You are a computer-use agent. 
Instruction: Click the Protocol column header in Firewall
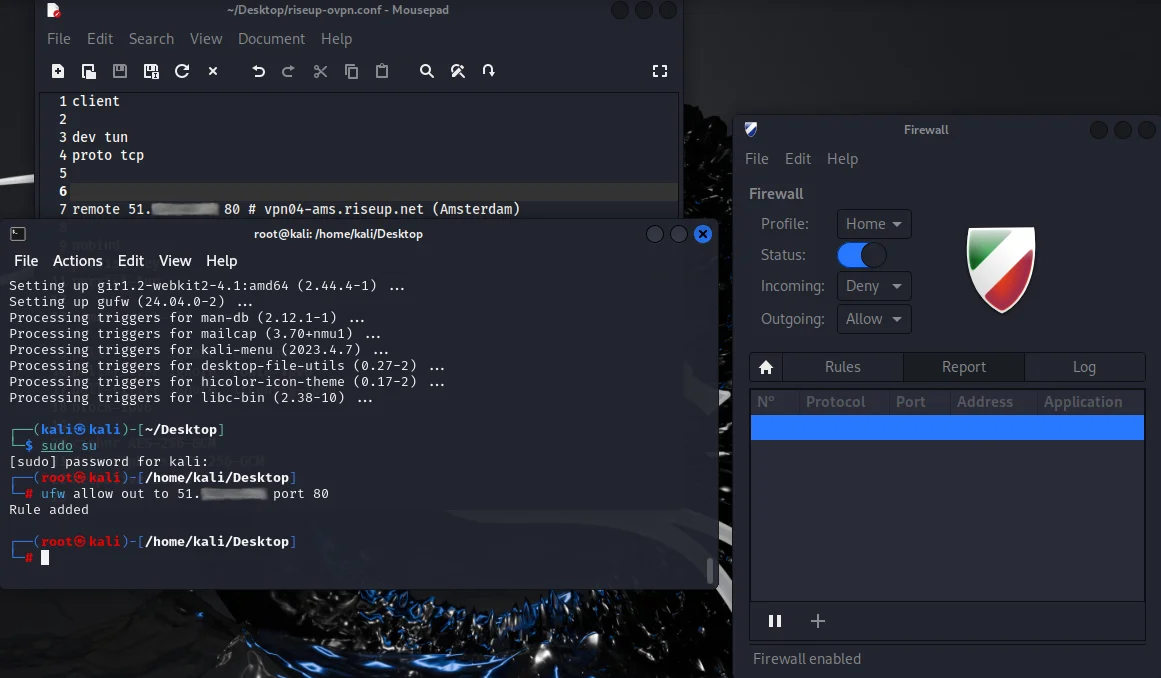coord(835,402)
